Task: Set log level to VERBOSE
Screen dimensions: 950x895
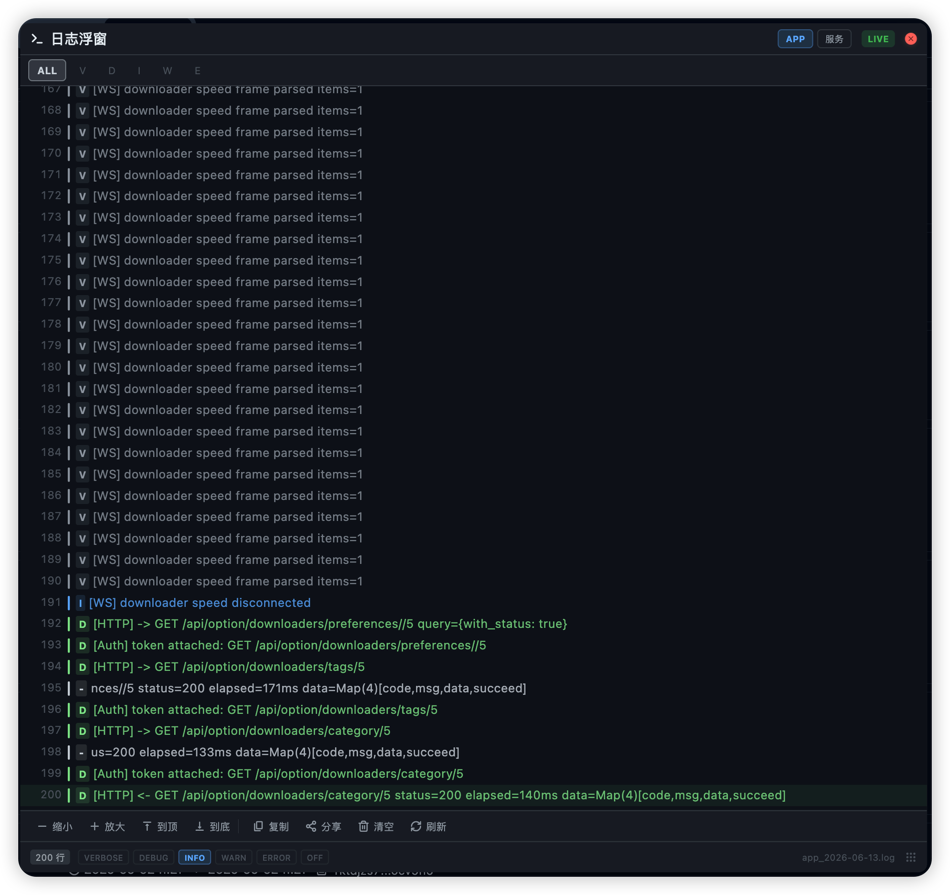Action: 103,857
